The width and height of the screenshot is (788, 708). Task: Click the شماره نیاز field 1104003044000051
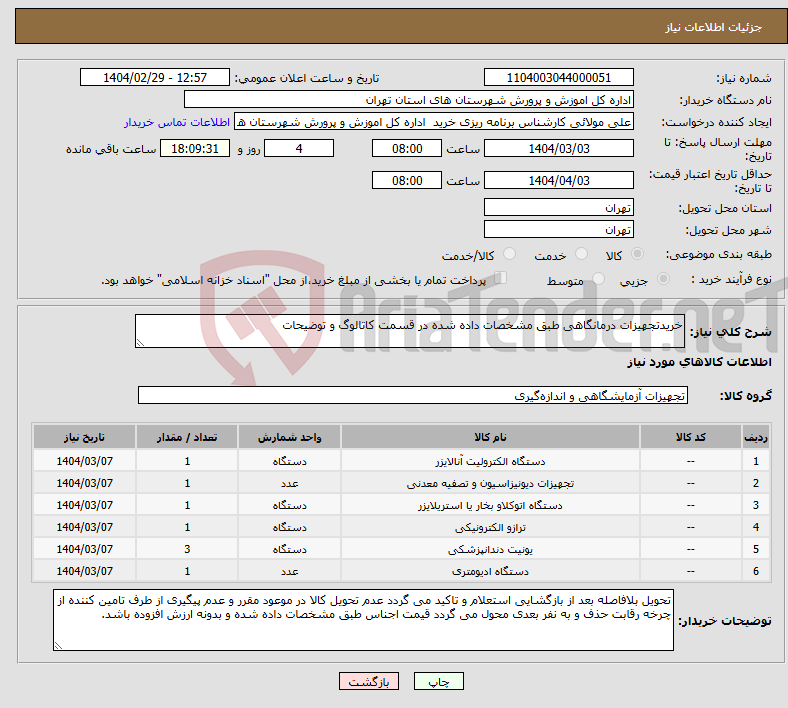tap(558, 77)
